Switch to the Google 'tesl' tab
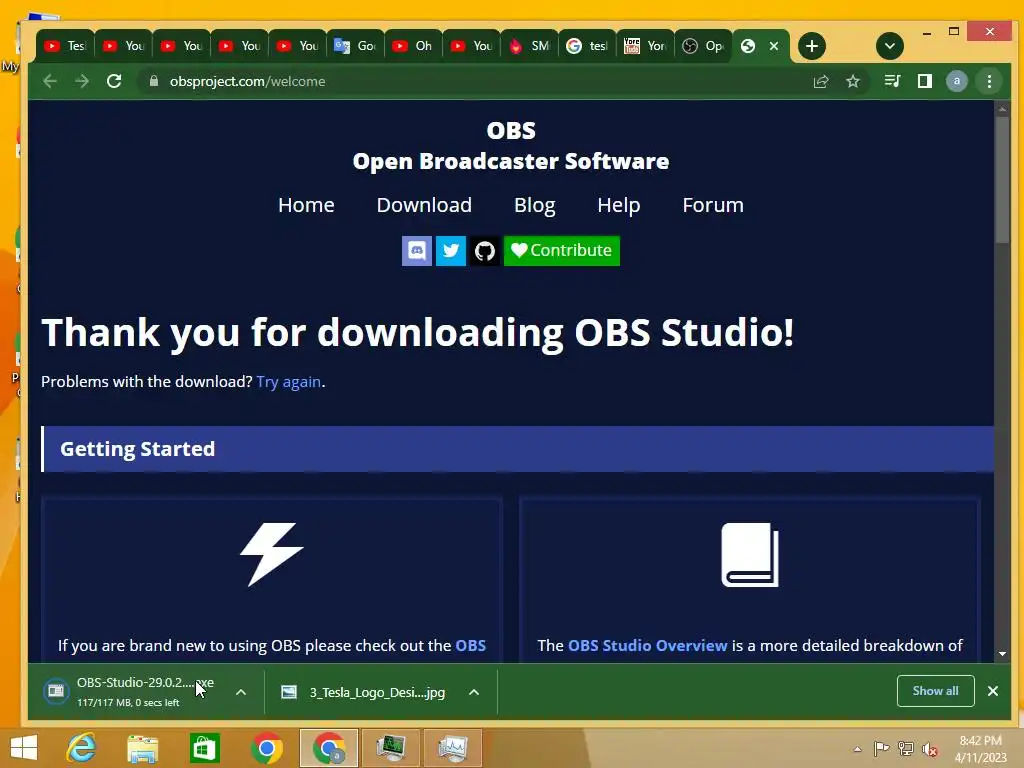The width and height of the screenshot is (1024, 768). click(x=587, y=46)
